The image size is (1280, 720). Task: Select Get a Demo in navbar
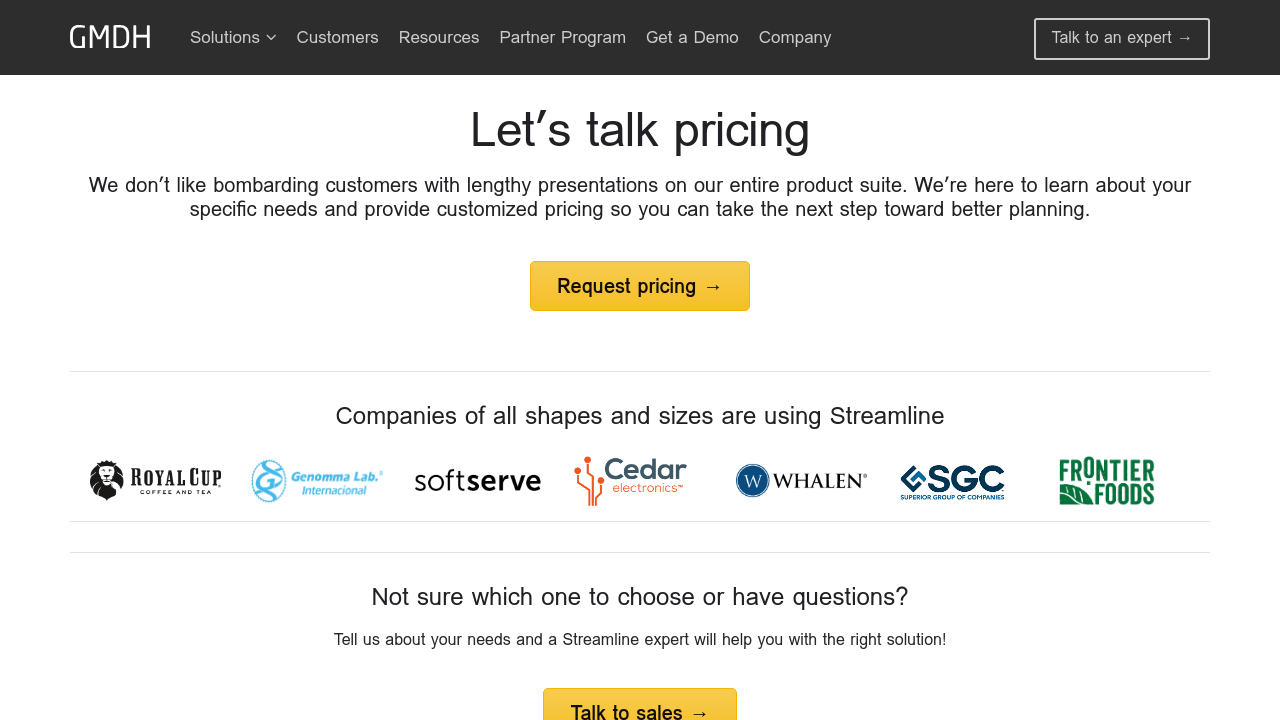pos(692,38)
